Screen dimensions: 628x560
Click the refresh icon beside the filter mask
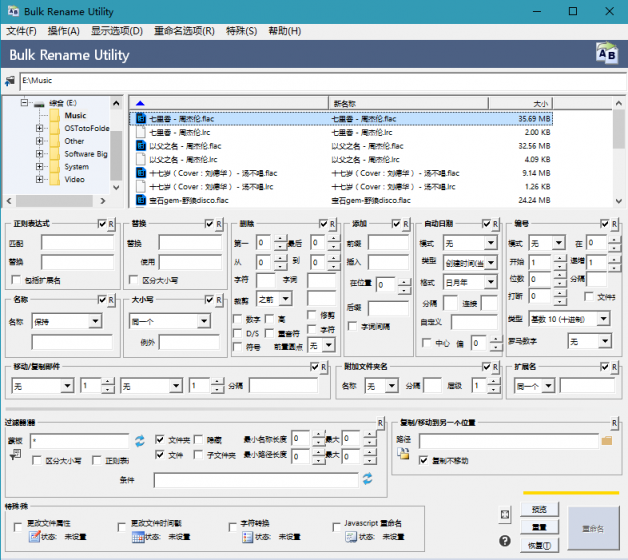pyautogui.click(x=140, y=440)
